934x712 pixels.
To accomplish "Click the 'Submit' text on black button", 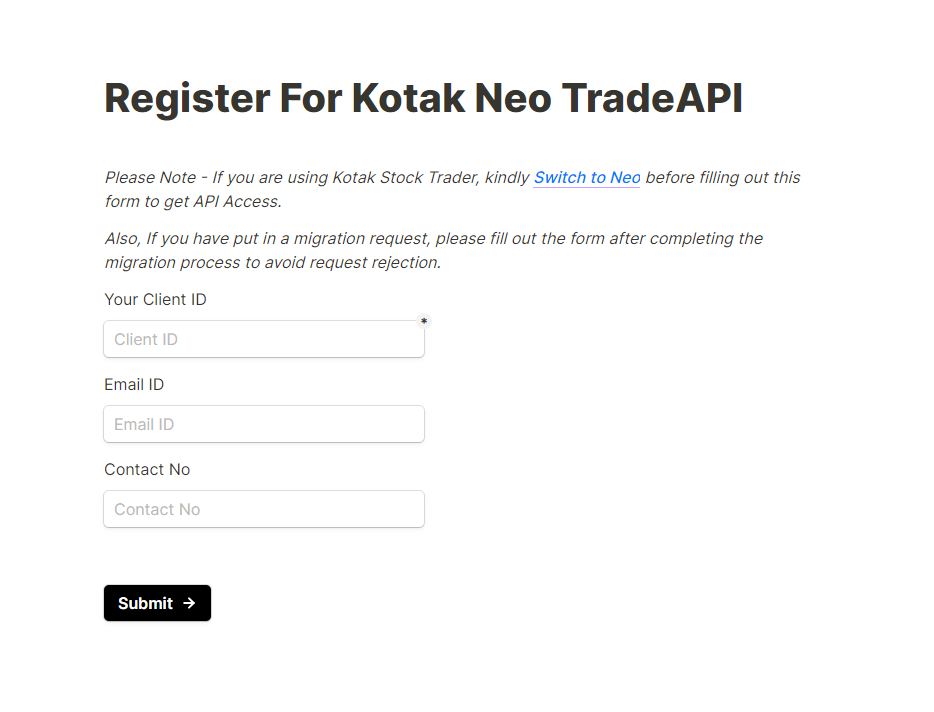I will [145, 603].
